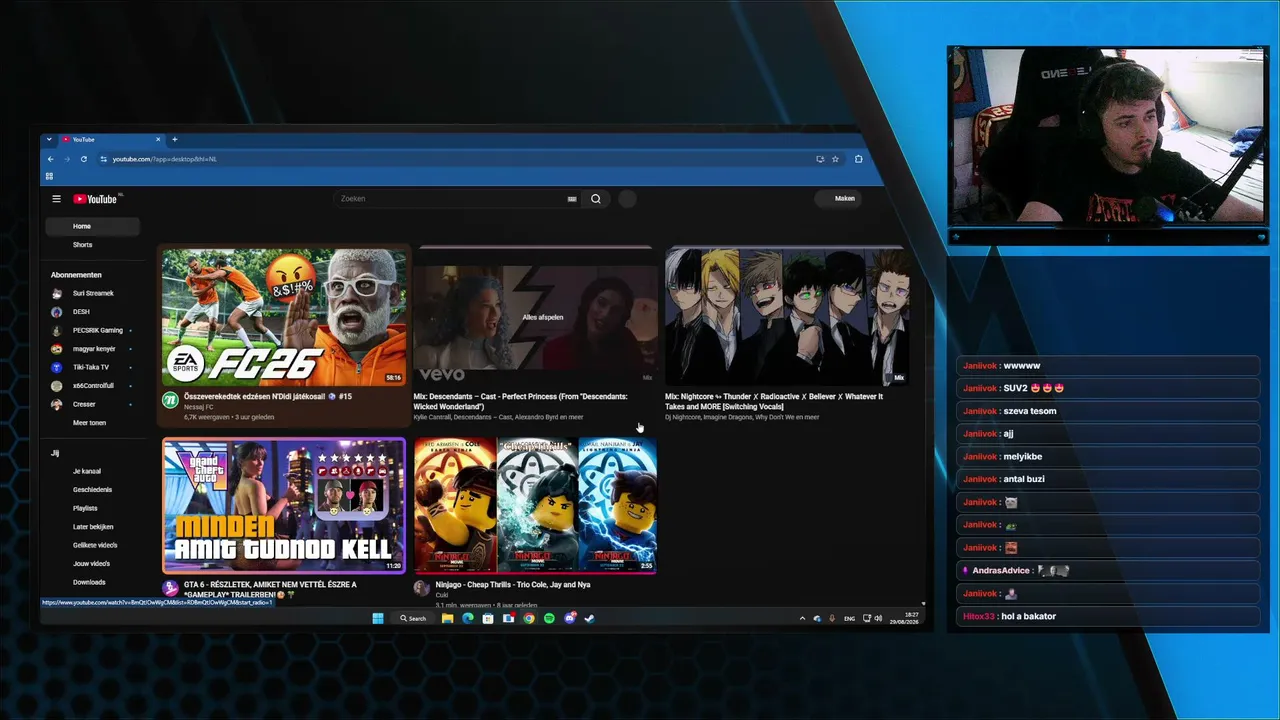Click ENG language indicator in taskbar
1280x720 pixels.
coord(849,618)
